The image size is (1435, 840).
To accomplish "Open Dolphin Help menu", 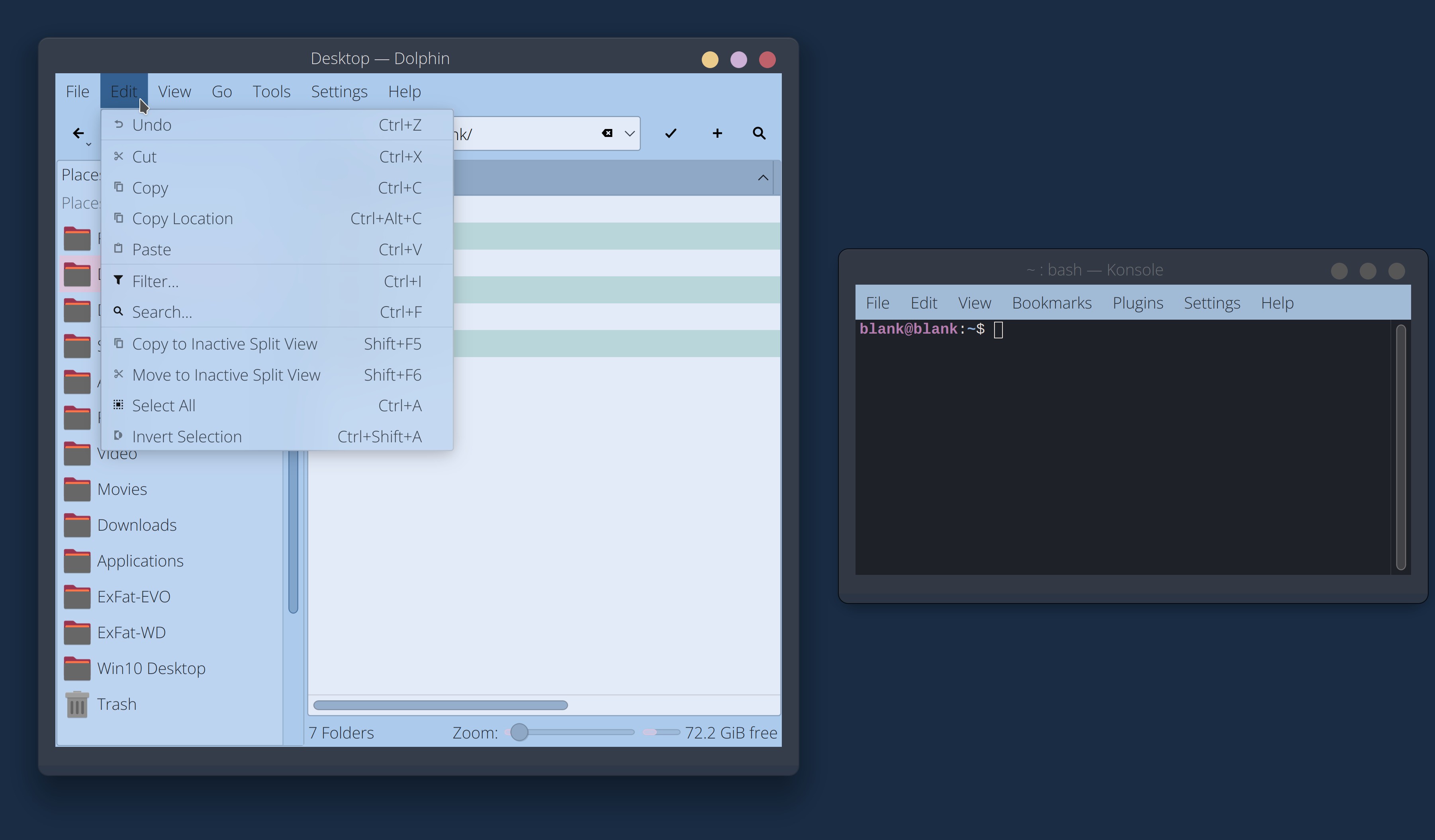I will 404,91.
